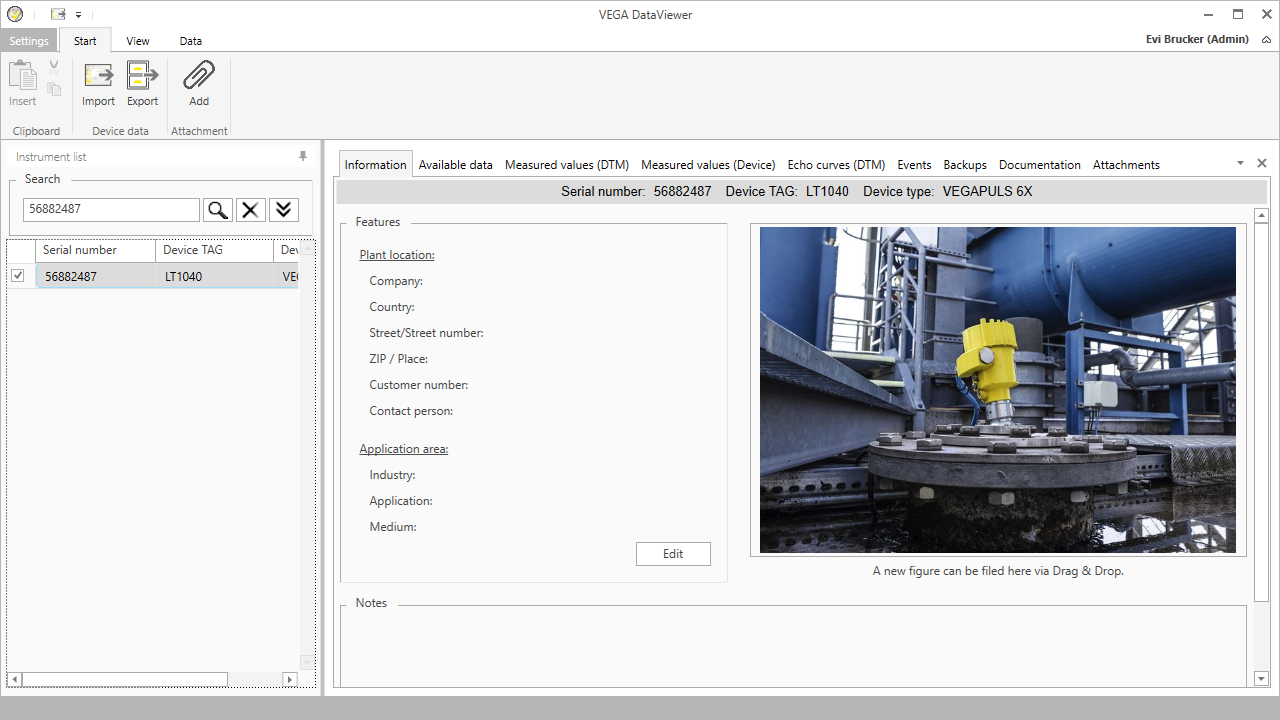
Task: Click the pin icon on the Instrument list panel
Action: pos(302,156)
